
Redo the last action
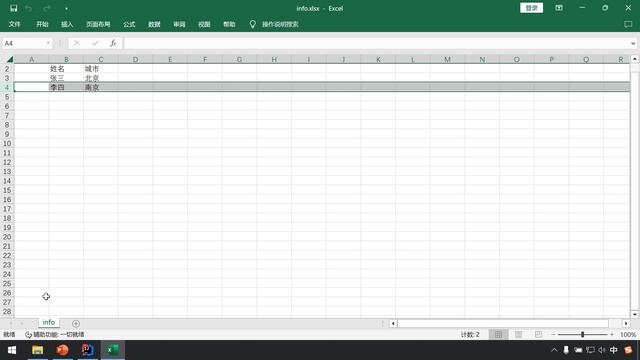[x=47, y=8]
